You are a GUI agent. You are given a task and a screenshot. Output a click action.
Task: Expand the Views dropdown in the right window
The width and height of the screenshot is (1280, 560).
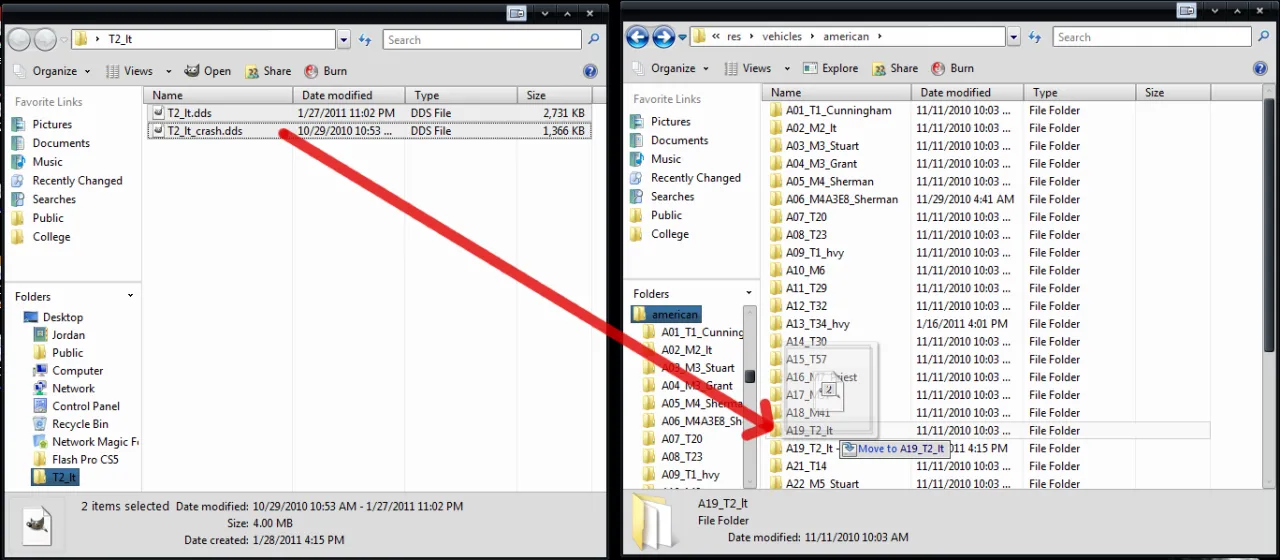783,68
